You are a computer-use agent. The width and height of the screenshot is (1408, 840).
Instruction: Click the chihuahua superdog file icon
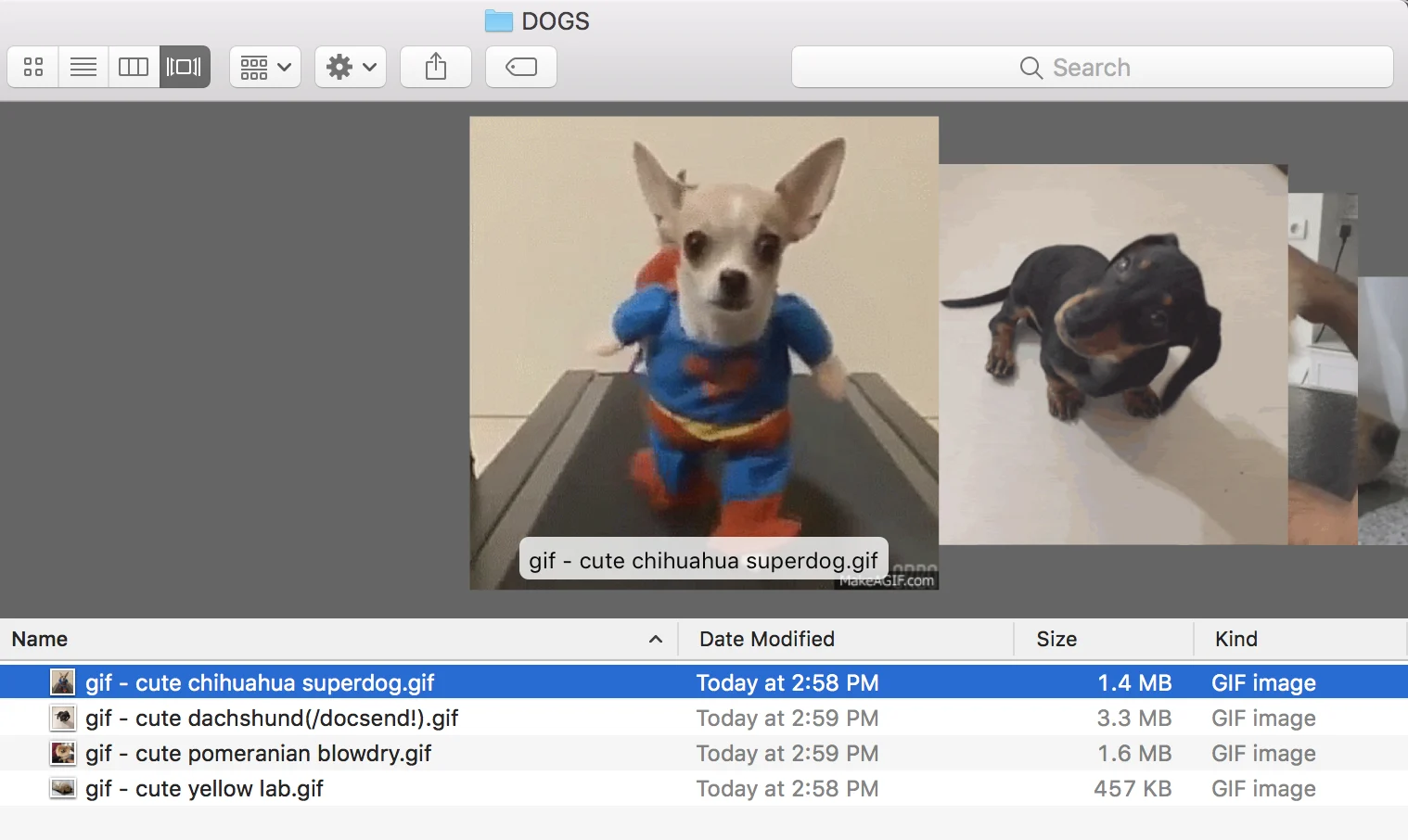click(x=62, y=682)
